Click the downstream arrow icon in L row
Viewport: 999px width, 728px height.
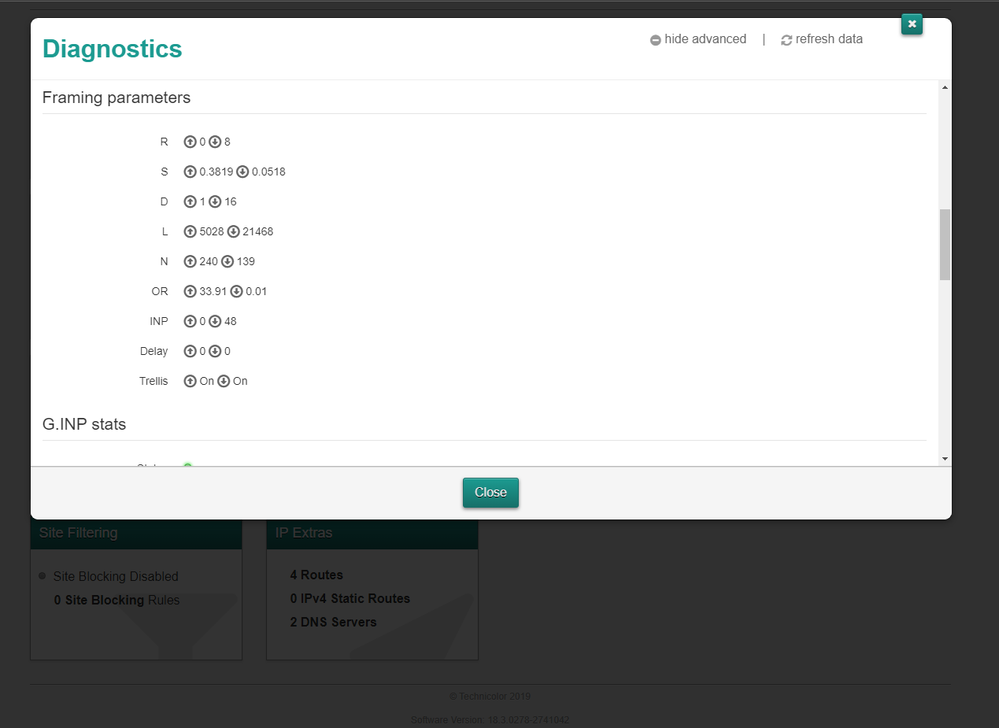pyautogui.click(x=233, y=232)
